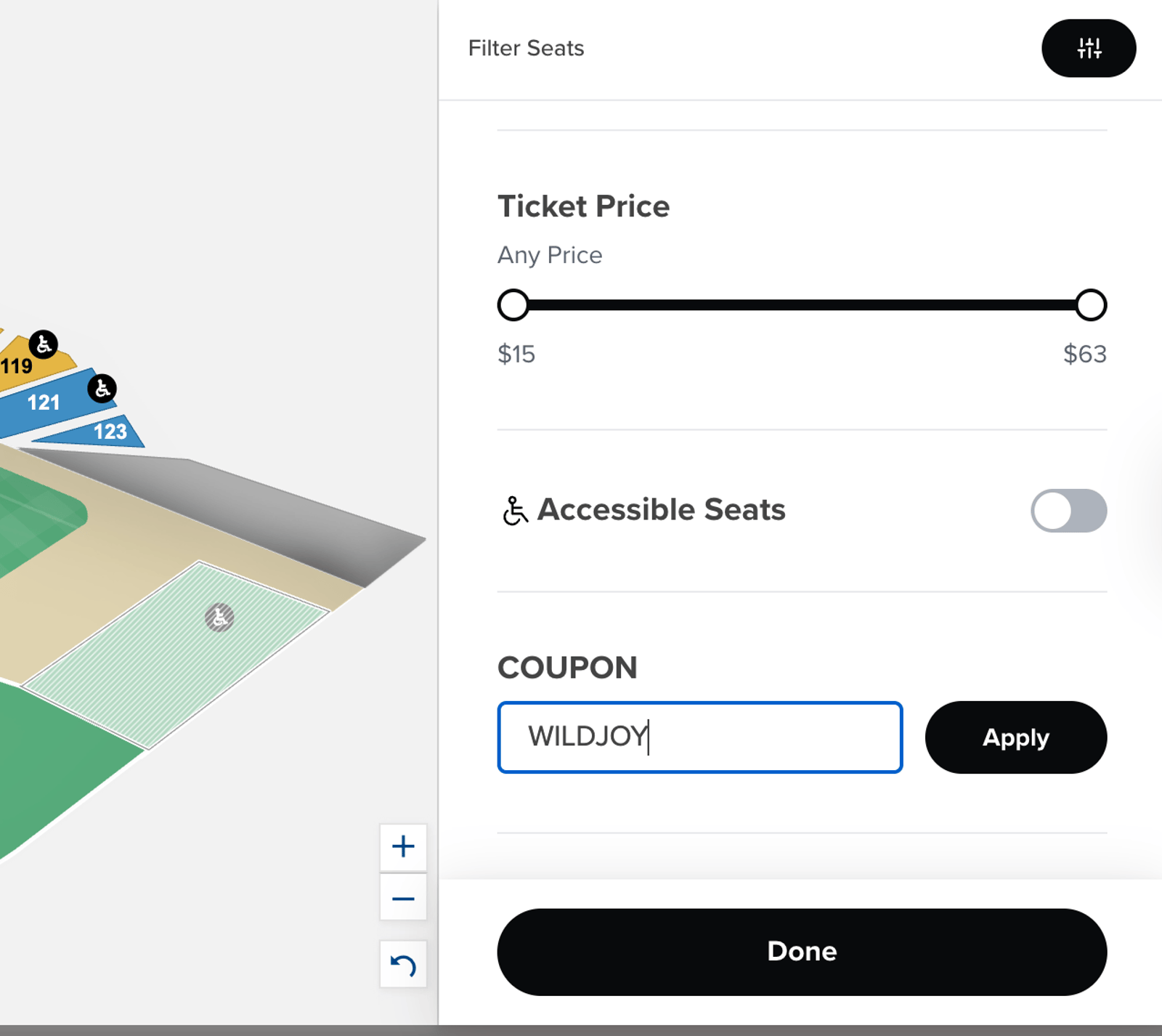Screen dimensions: 1162x1036
Task: Zoom out of the seat map
Action: 403,899
